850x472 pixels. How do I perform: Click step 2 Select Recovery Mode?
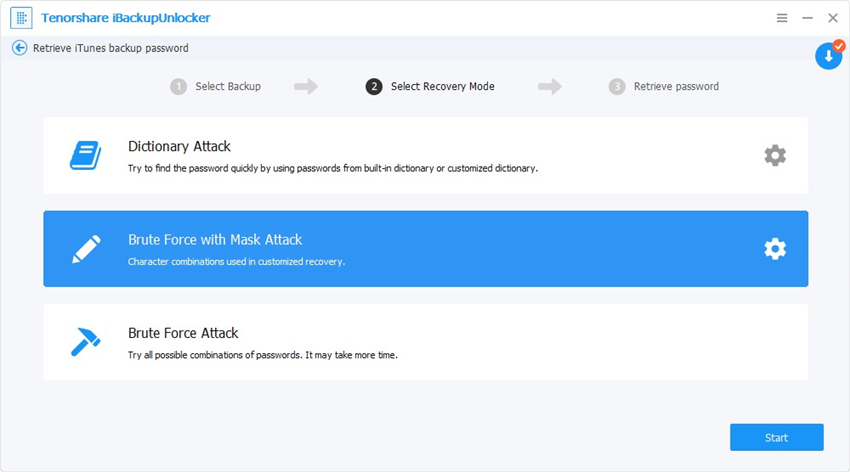[x=430, y=87]
